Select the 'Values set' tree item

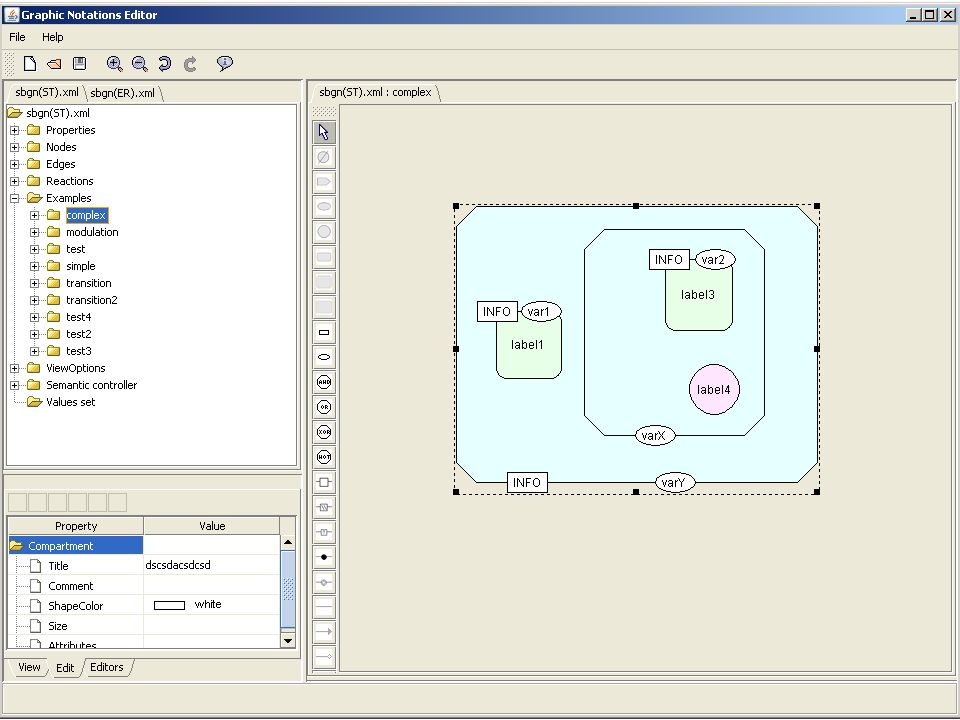click(70, 402)
